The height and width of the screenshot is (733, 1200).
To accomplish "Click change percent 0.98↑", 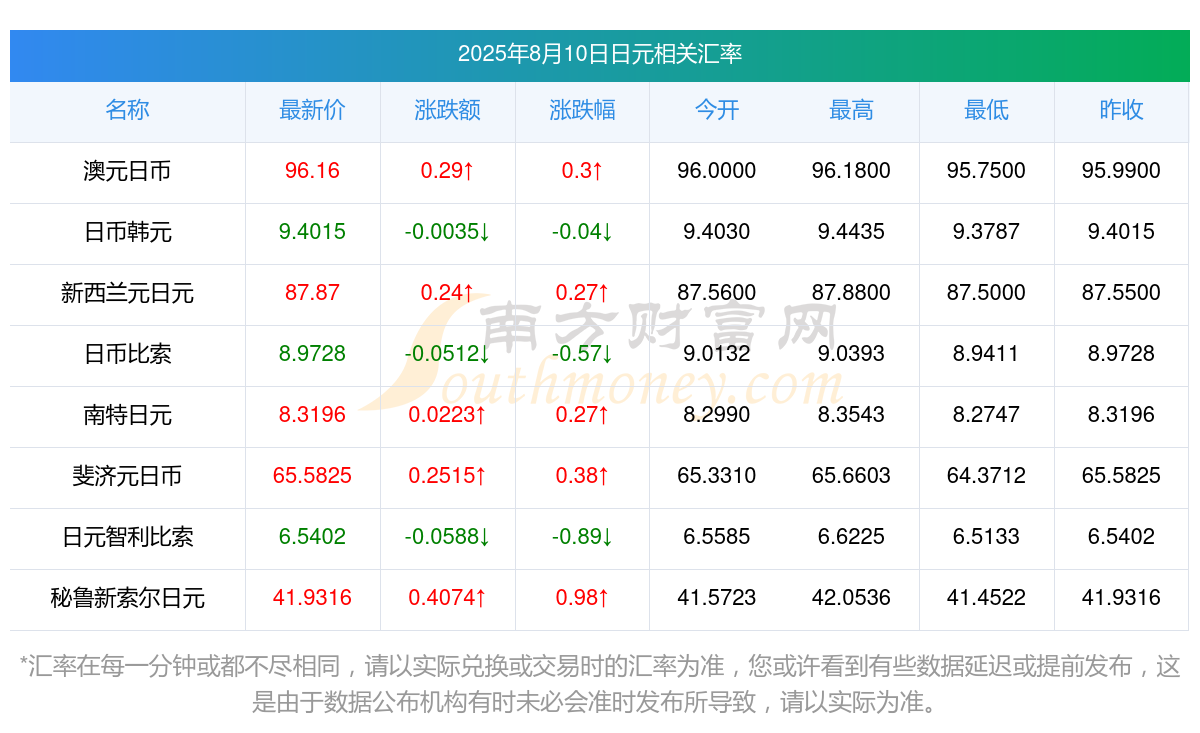I will (x=582, y=598).
